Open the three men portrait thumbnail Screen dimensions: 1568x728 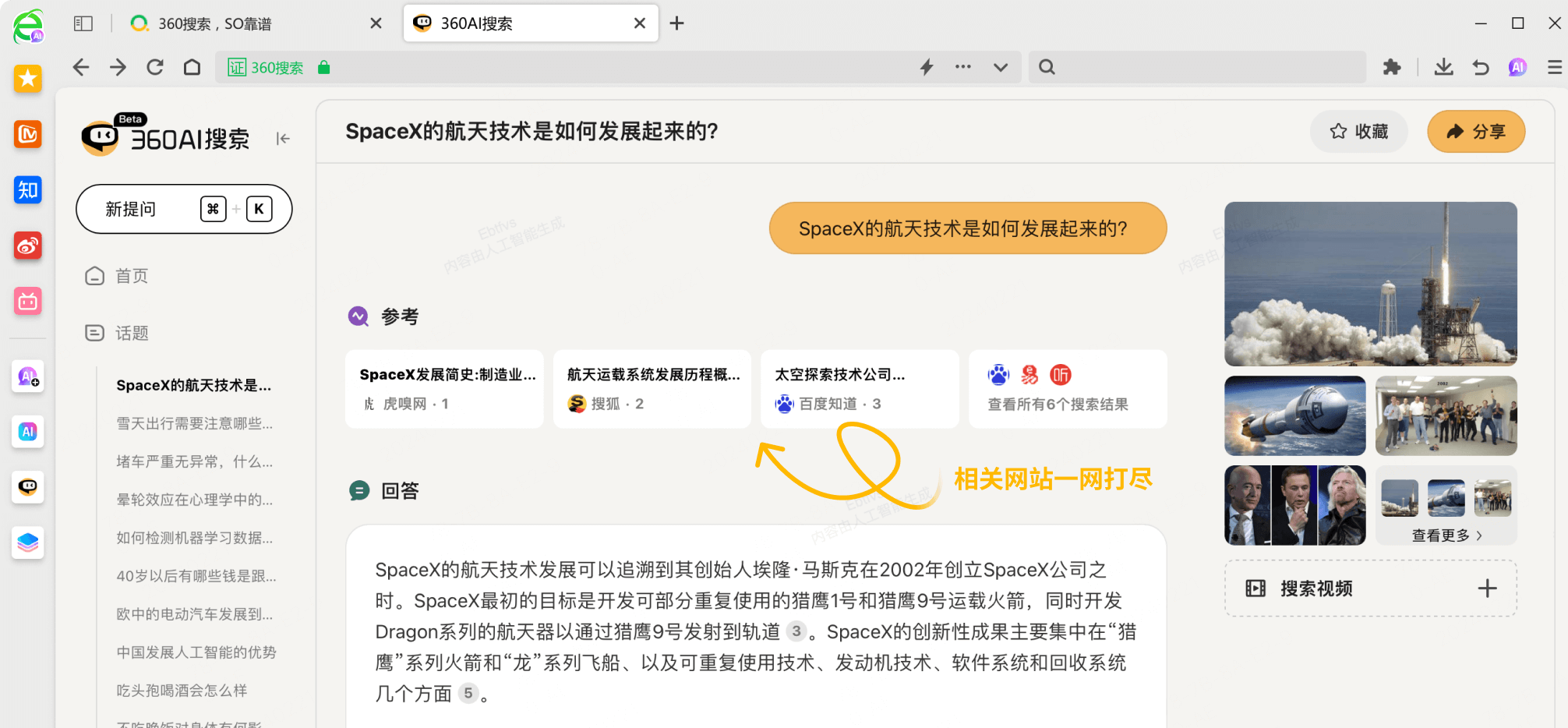[1295, 505]
